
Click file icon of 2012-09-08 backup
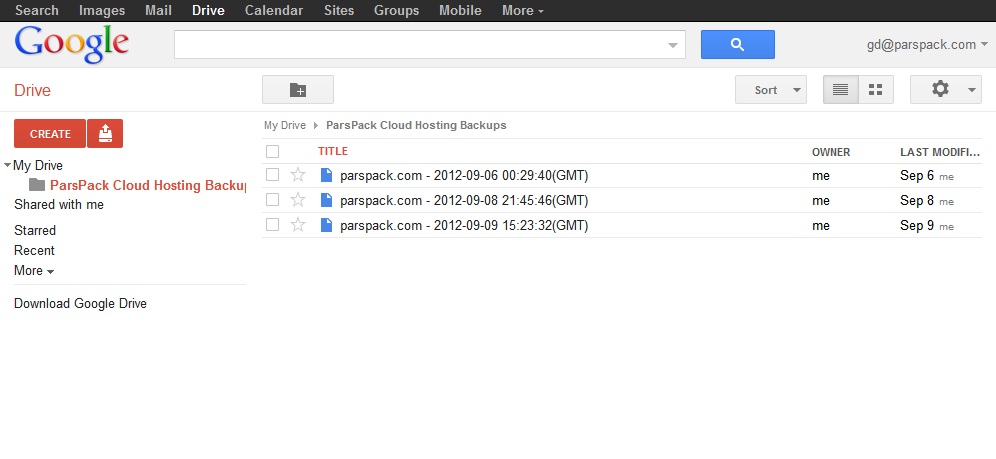(x=326, y=200)
